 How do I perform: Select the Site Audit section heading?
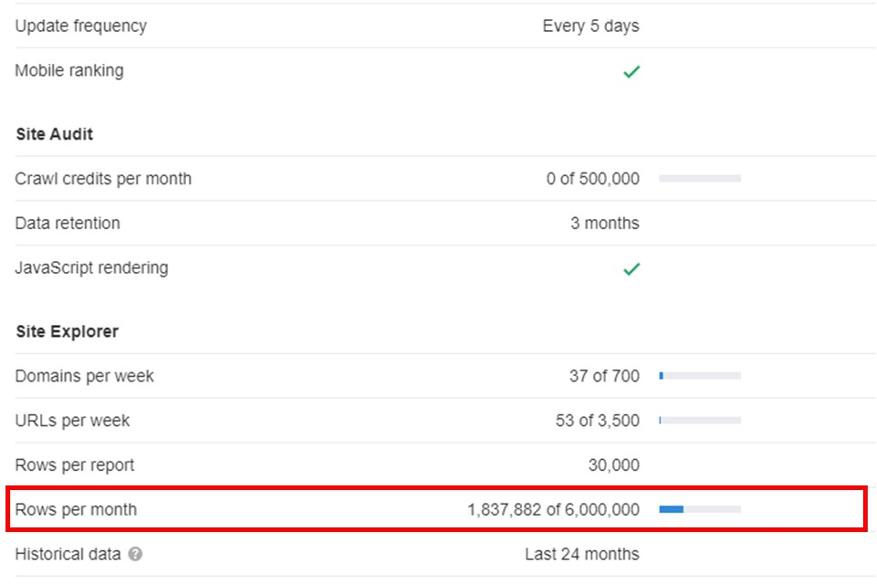coord(55,134)
